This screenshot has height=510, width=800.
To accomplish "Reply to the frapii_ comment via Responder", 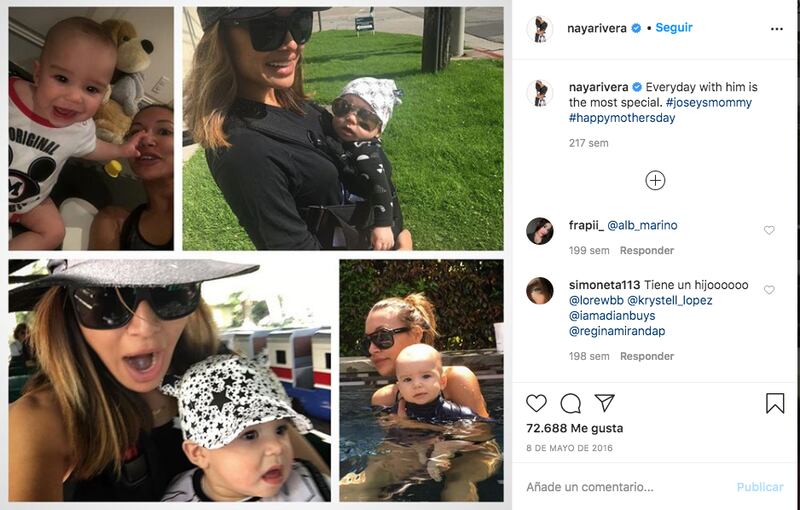I will coord(647,250).
